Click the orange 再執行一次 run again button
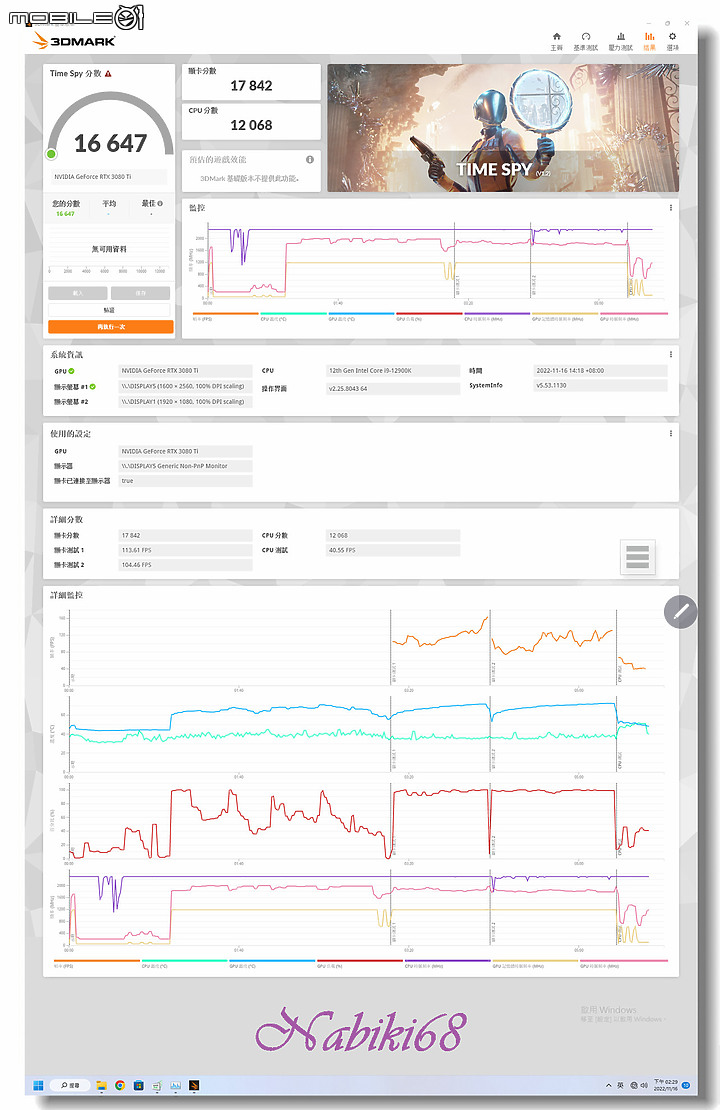This screenshot has width=720, height=1110. click(x=110, y=327)
